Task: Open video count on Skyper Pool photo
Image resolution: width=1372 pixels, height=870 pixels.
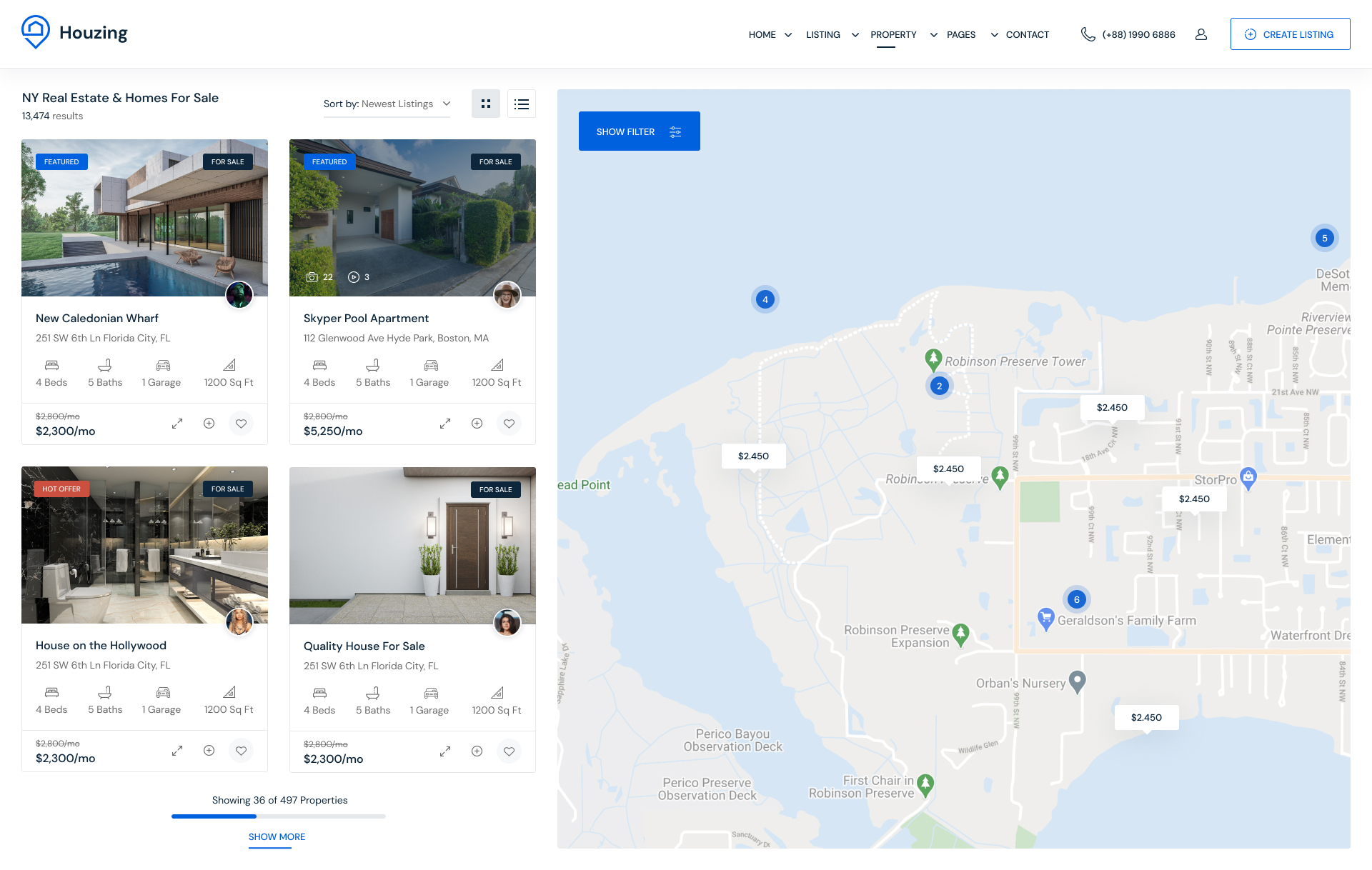Action: (x=359, y=277)
